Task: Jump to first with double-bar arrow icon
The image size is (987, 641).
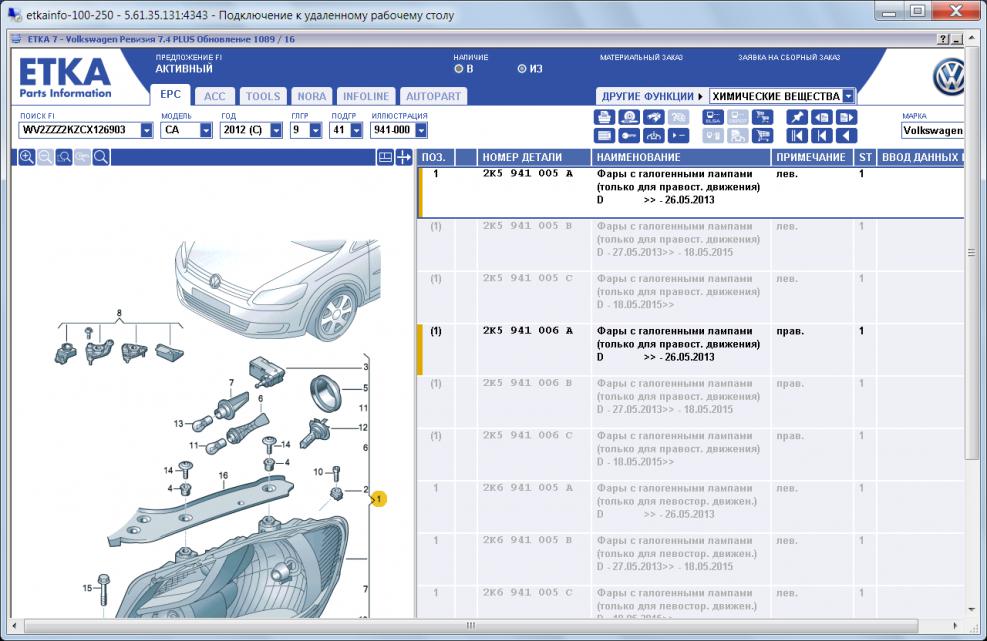Action: [x=797, y=135]
